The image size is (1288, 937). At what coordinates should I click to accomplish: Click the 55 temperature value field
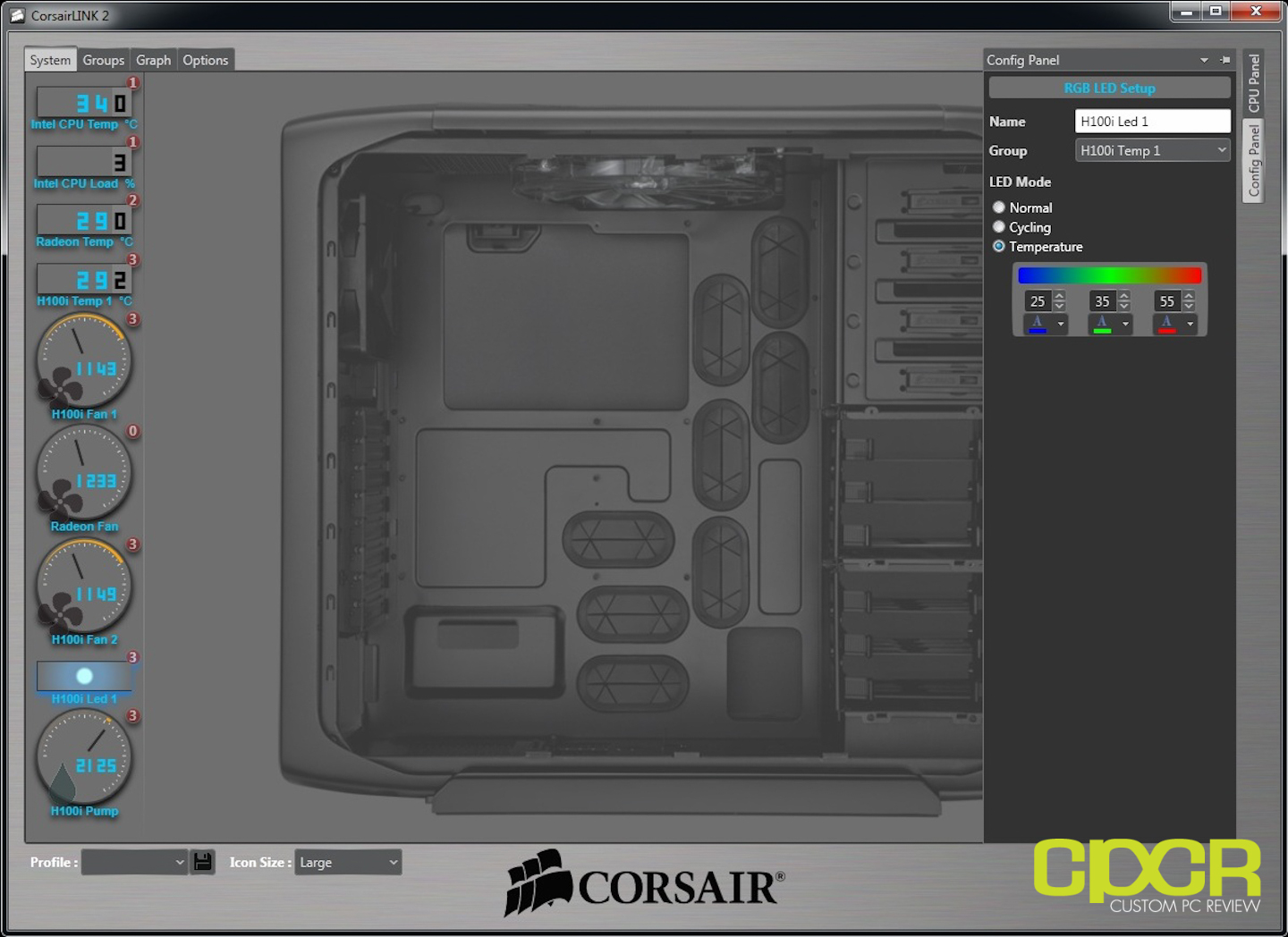click(x=1166, y=301)
